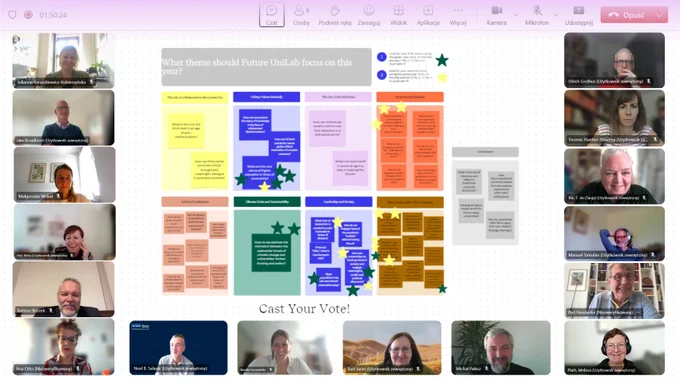Select the green Climate Crisis and Sustainability header
680x382 pixels.
267,202
